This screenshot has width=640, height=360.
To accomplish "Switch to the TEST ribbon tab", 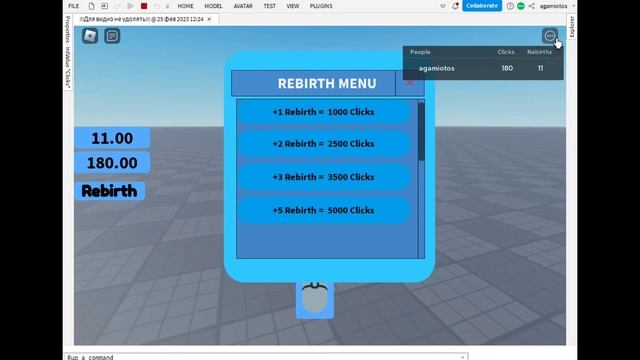I will (269, 6).
